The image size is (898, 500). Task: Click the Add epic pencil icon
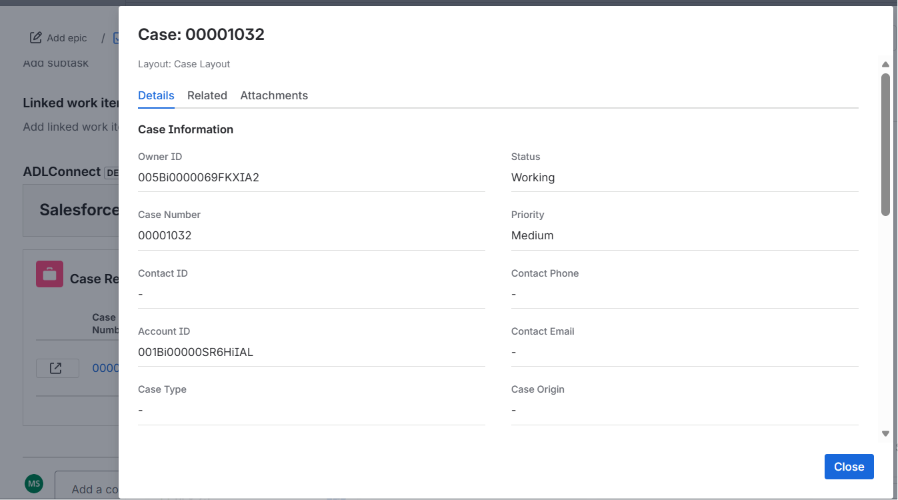[36, 38]
